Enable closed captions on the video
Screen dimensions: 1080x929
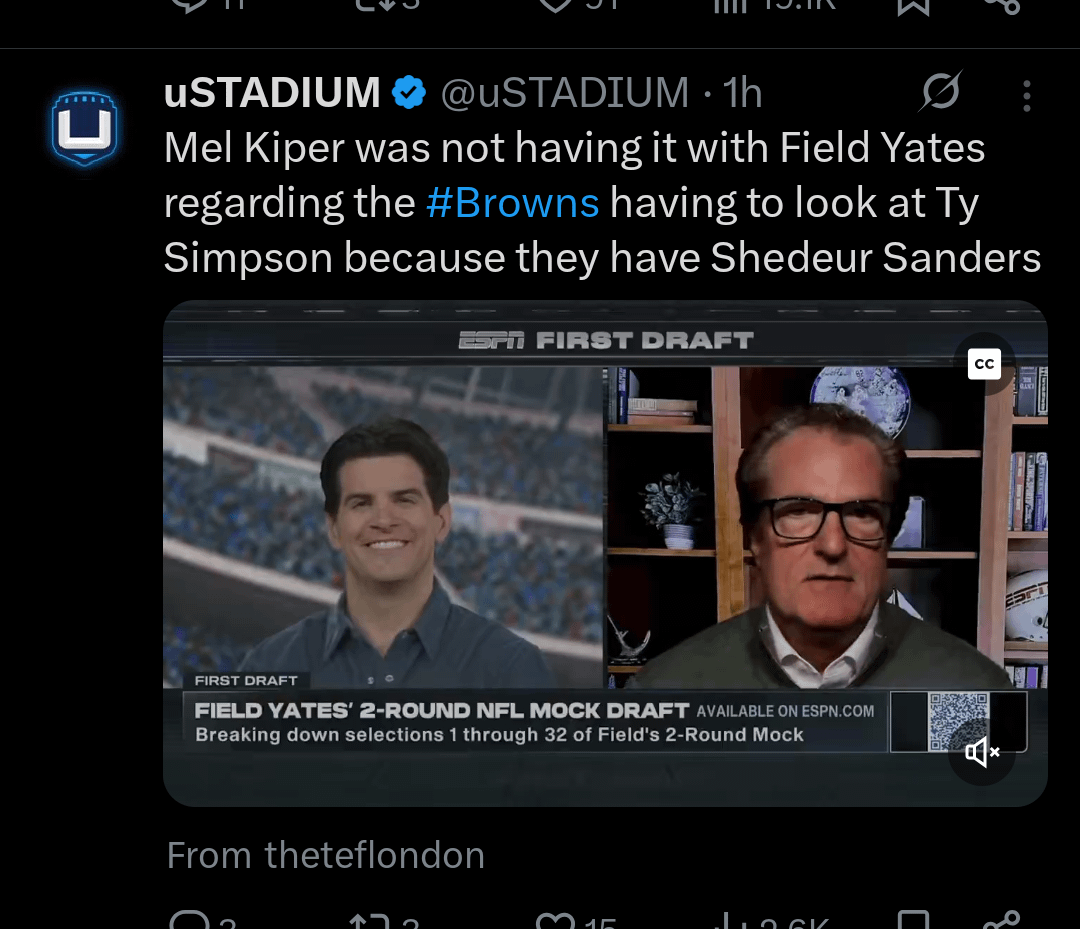tap(984, 363)
